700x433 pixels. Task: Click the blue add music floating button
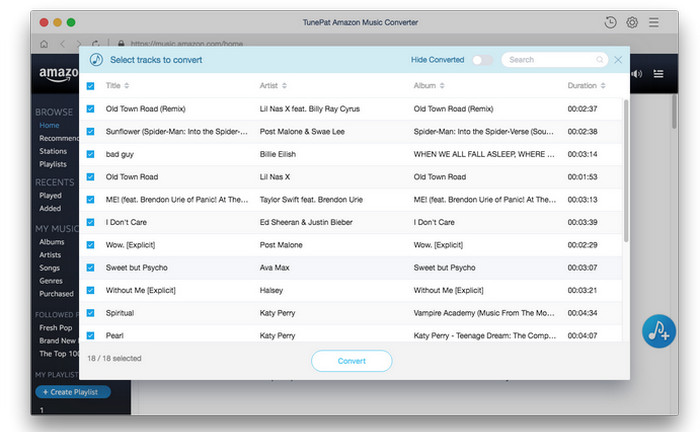[658, 331]
